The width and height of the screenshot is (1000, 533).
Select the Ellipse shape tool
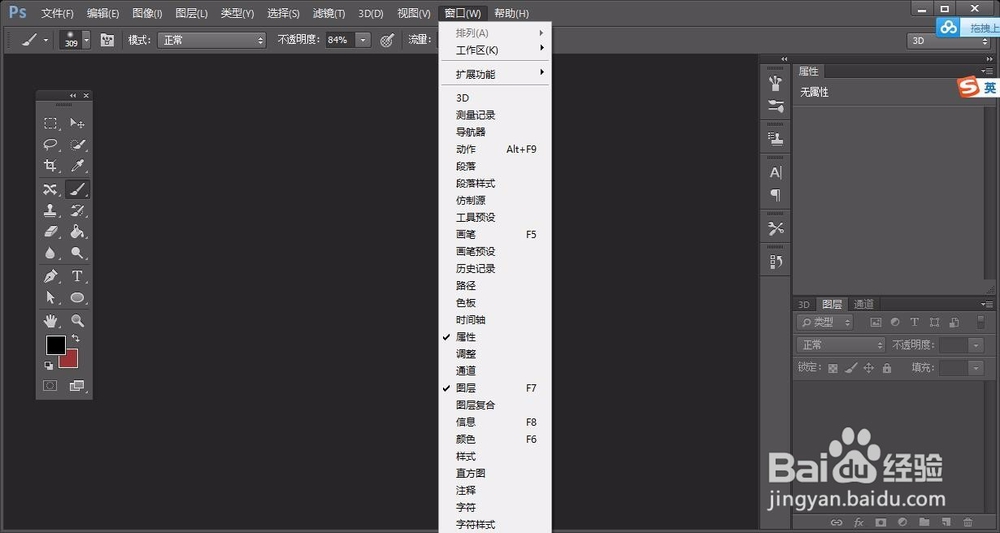[77, 298]
